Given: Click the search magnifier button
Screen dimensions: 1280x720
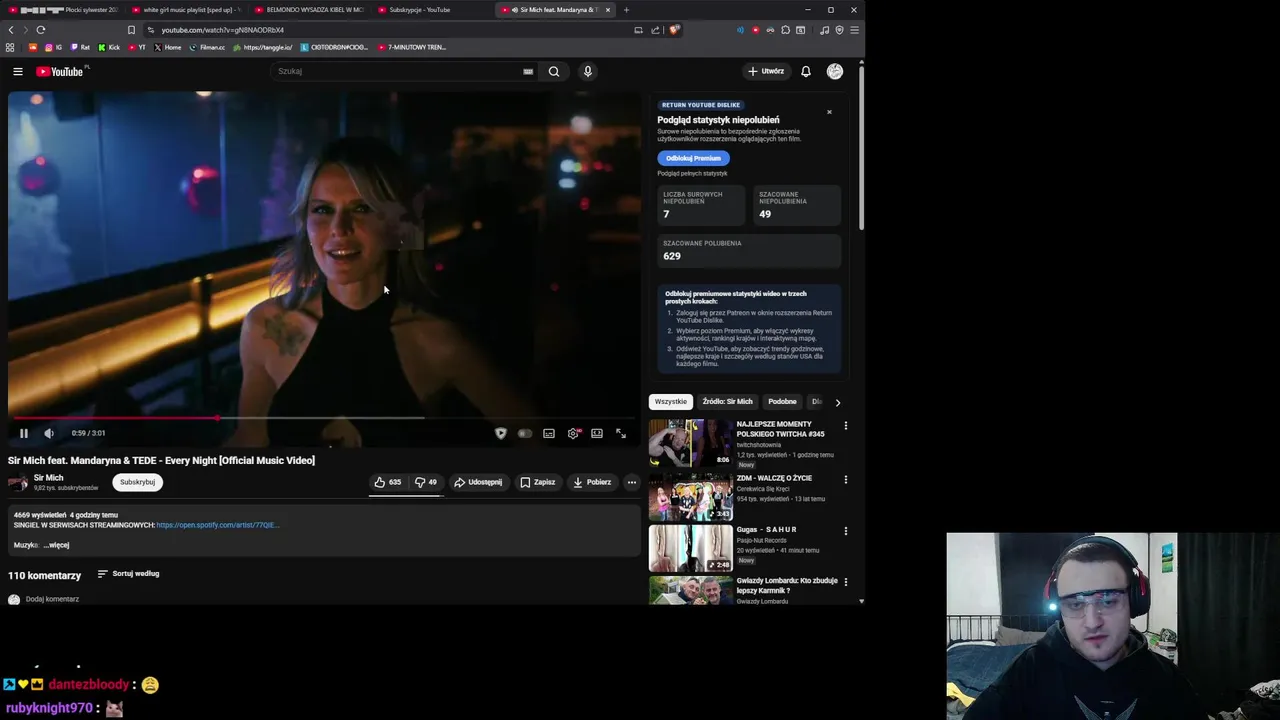Looking at the screenshot, I should pyautogui.click(x=554, y=71).
